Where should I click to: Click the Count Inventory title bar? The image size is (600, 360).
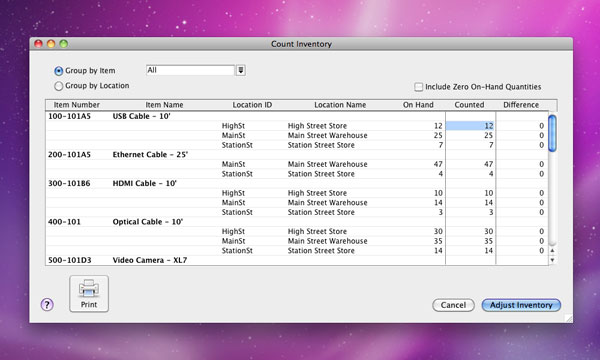coord(301,44)
